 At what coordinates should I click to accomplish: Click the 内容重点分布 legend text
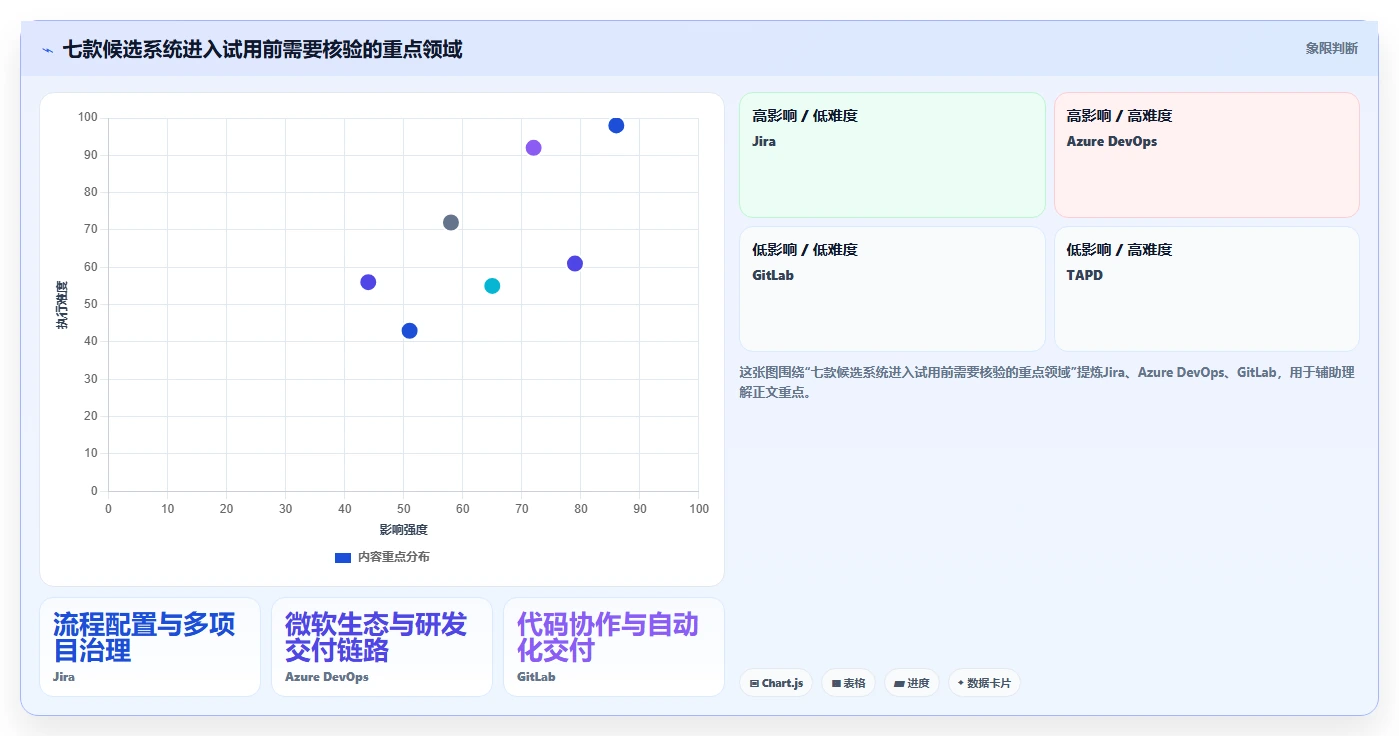(x=394, y=557)
